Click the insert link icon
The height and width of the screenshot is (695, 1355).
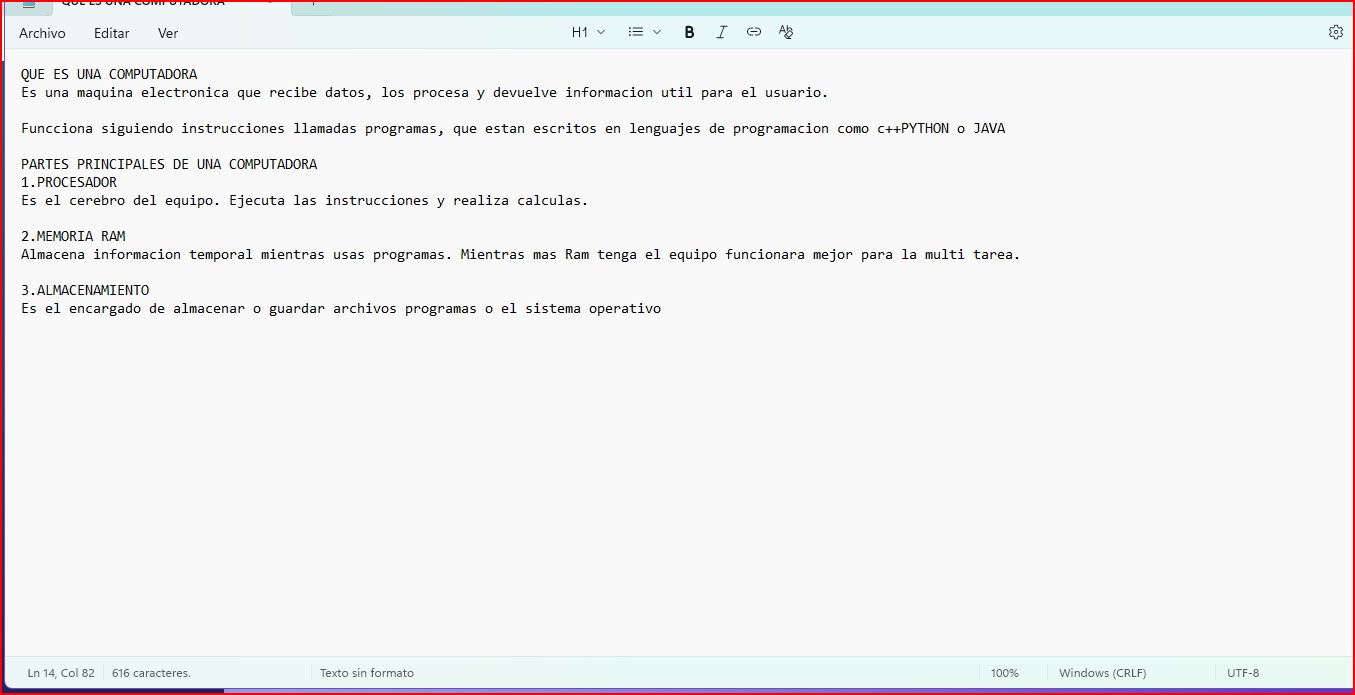click(754, 32)
